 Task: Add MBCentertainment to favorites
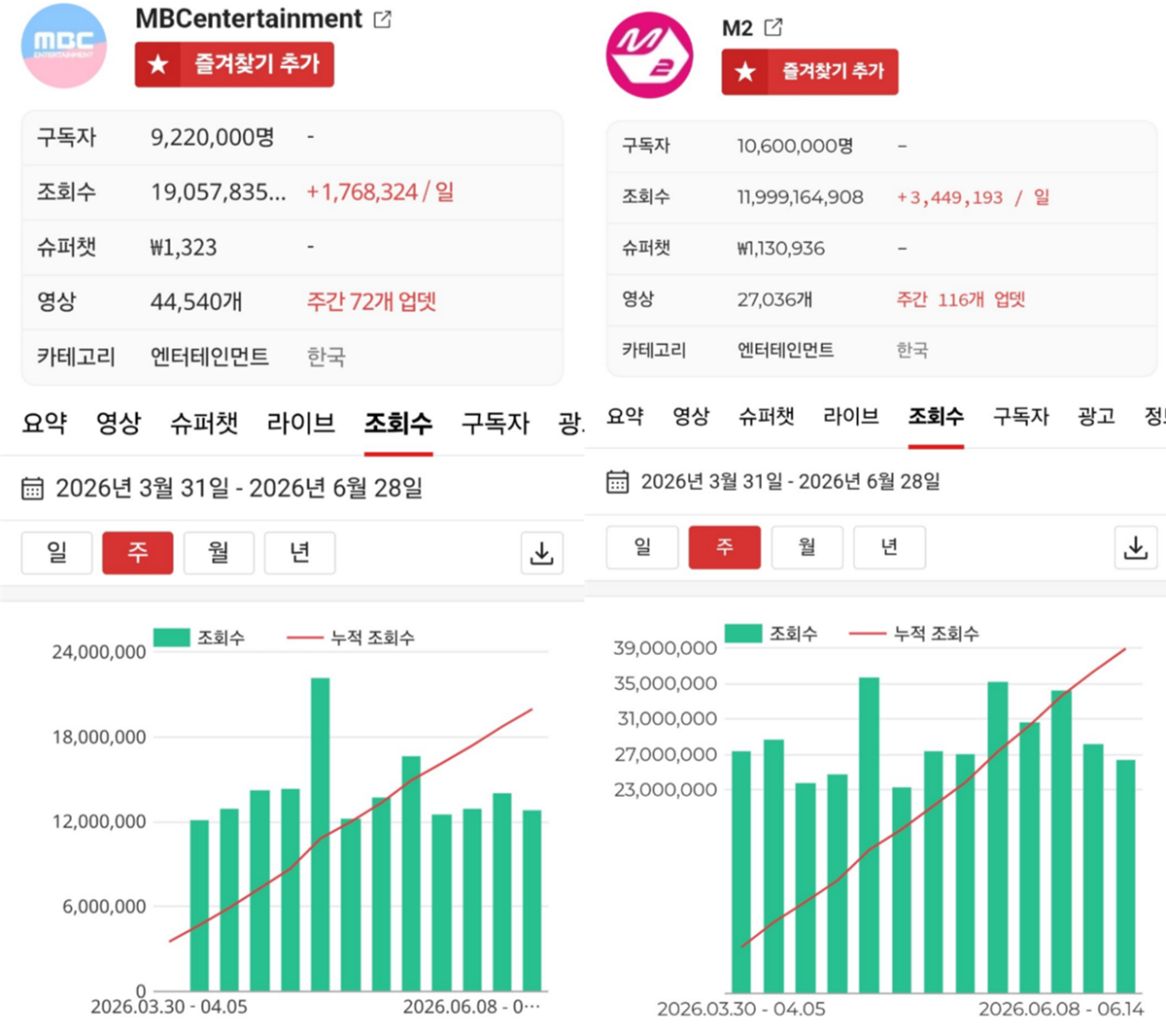click(234, 64)
